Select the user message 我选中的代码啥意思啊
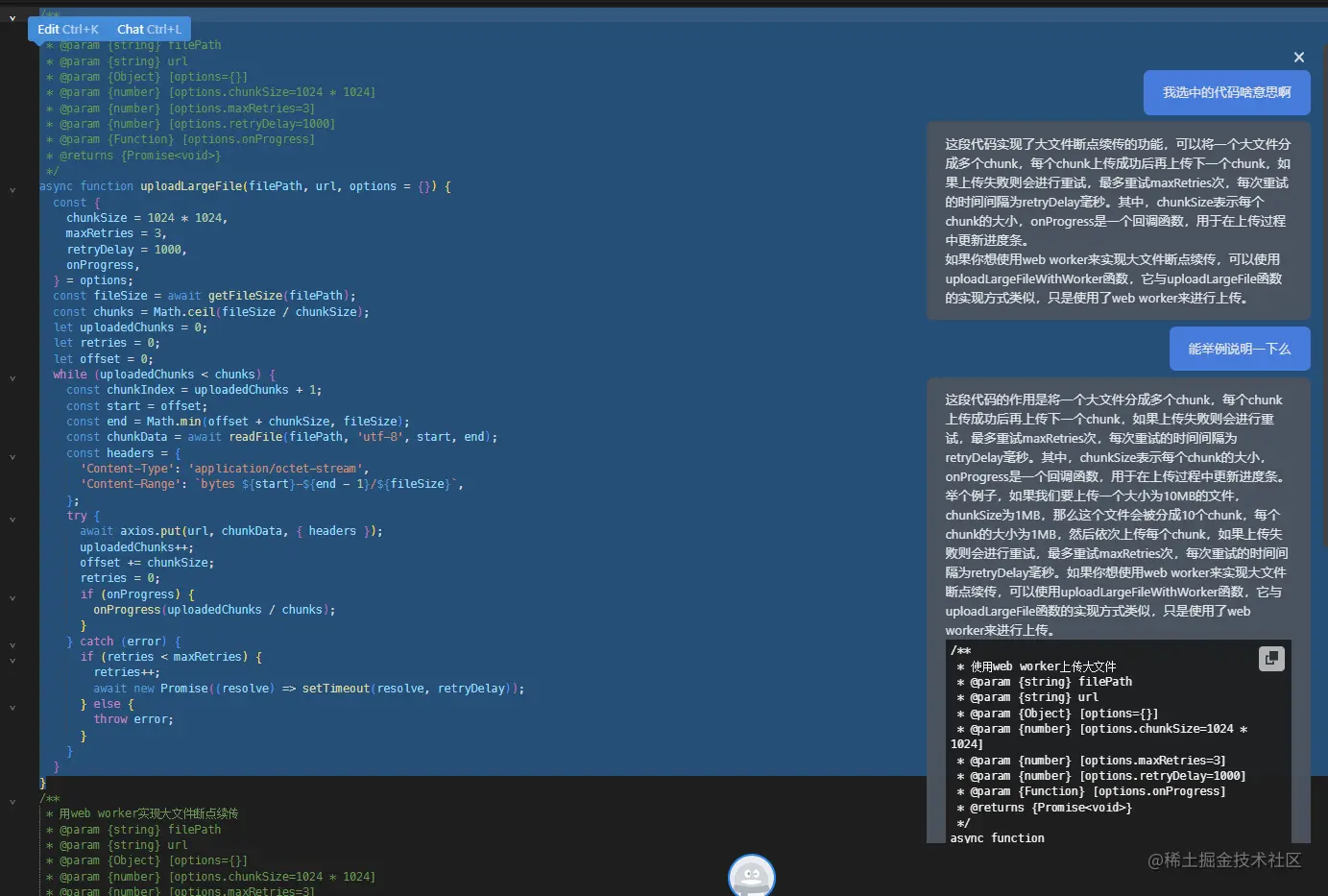This screenshot has width=1328, height=896. coord(1227,93)
